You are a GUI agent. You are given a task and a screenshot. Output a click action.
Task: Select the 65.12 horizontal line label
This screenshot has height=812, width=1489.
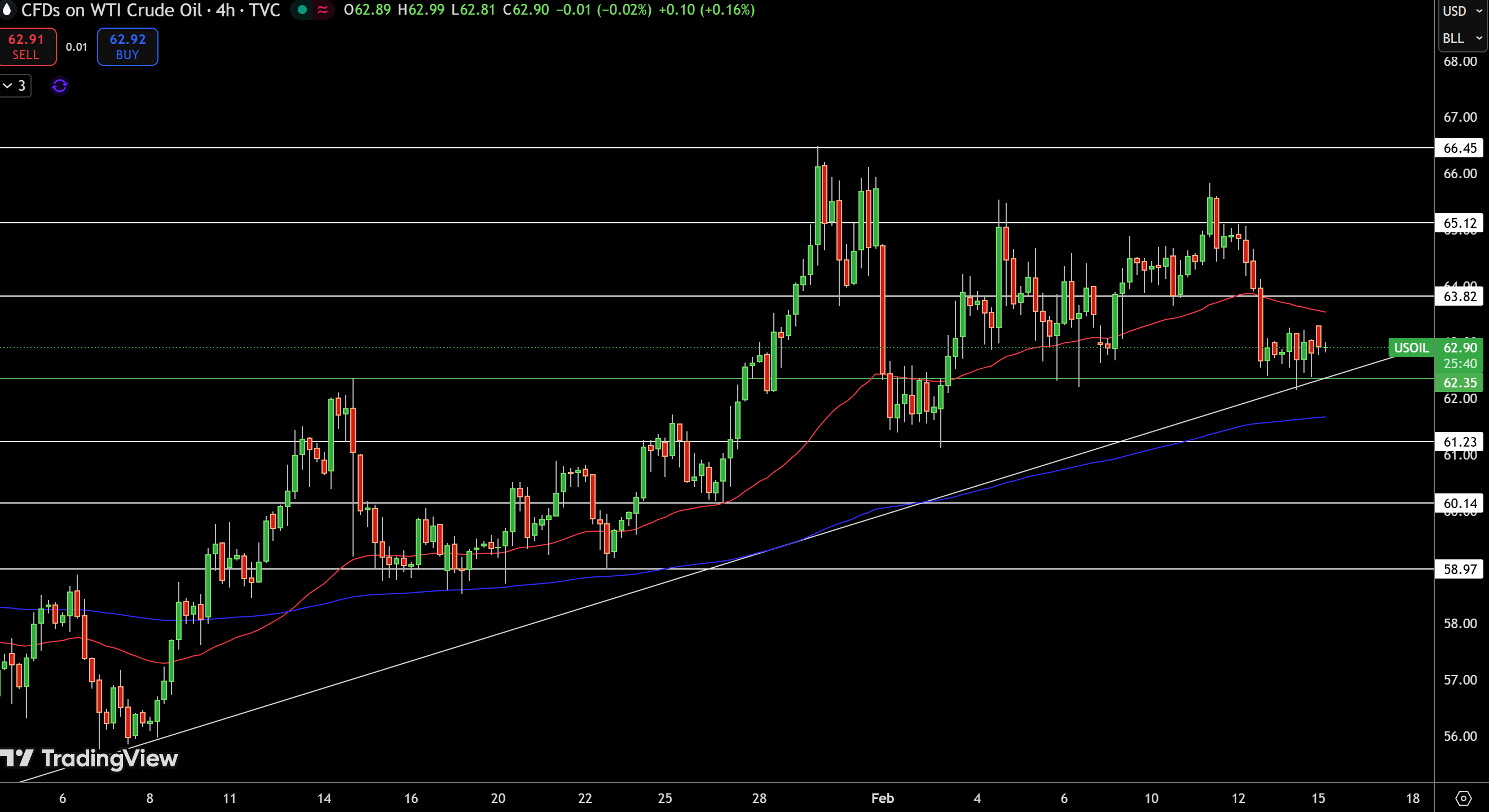coord(1460,223)
